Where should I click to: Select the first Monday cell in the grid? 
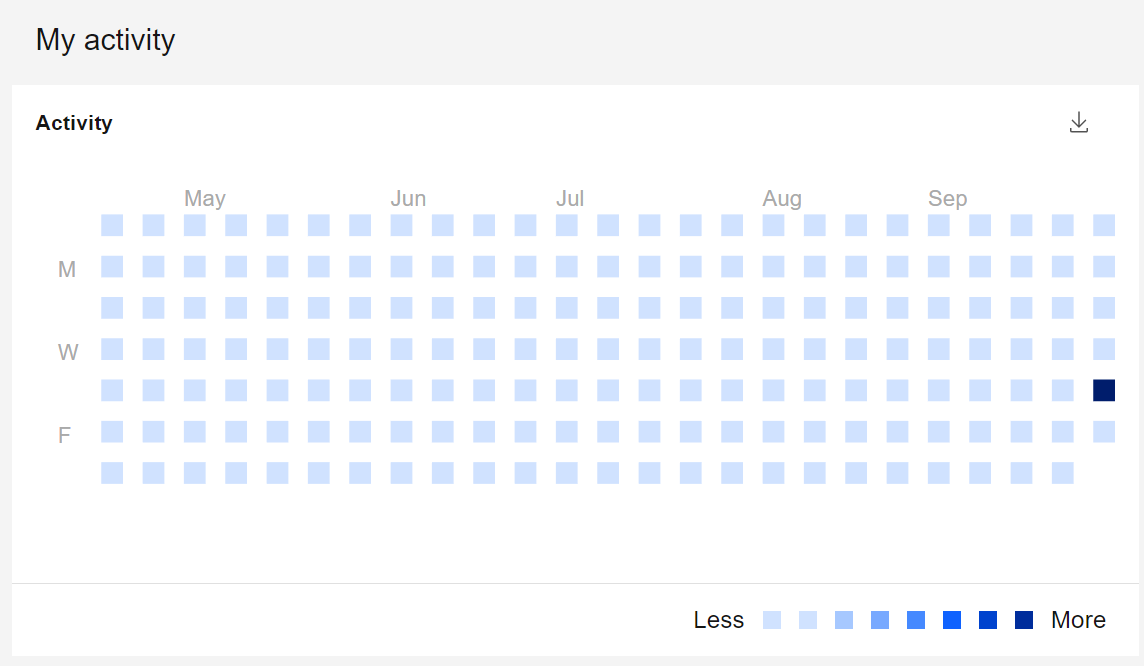click(x=112, y=266)
